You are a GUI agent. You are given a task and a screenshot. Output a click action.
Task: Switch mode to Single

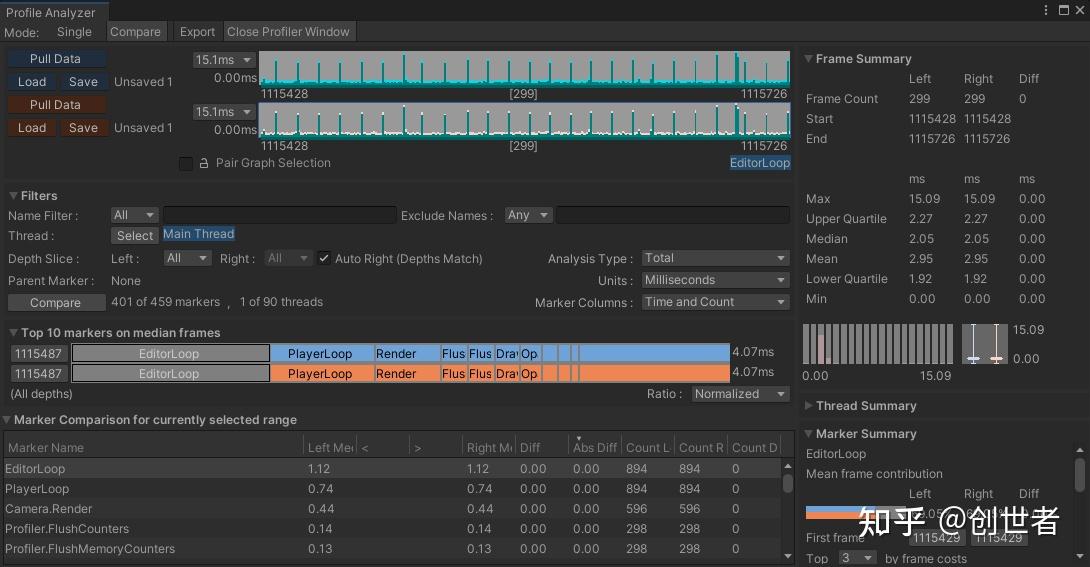tap(74, 32)
